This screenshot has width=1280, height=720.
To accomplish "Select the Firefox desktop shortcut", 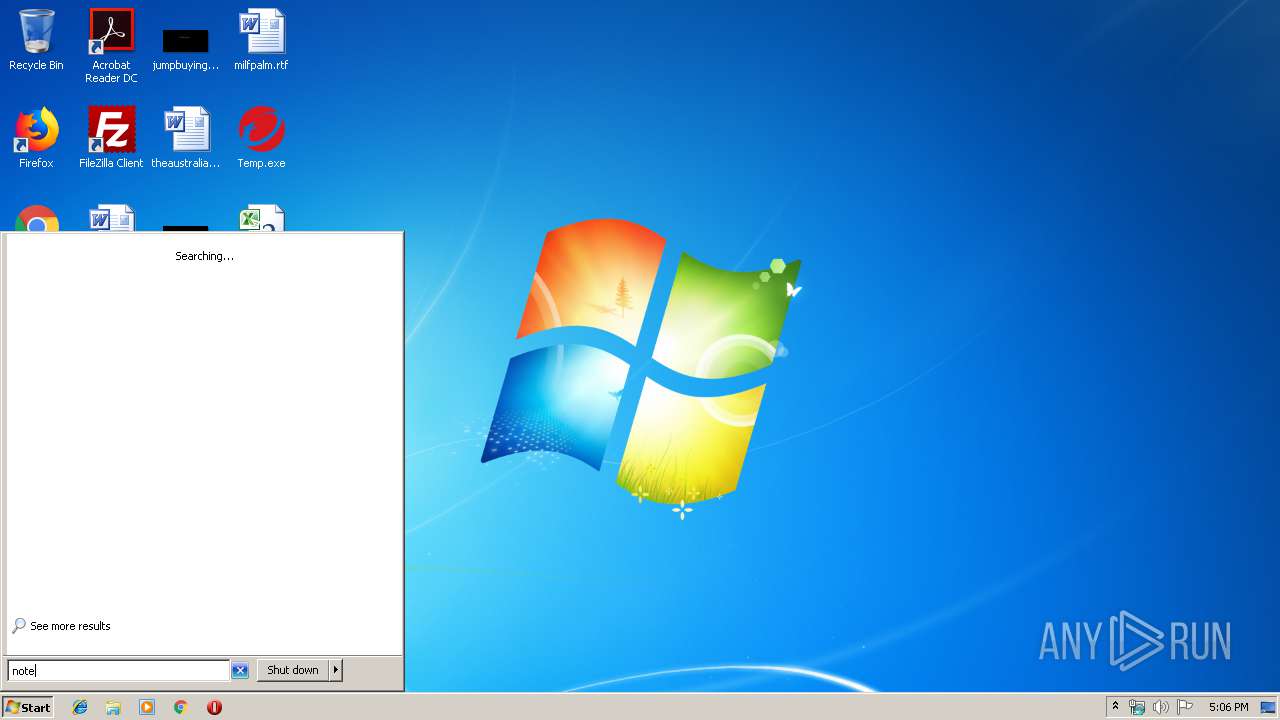I will [36, 138].
